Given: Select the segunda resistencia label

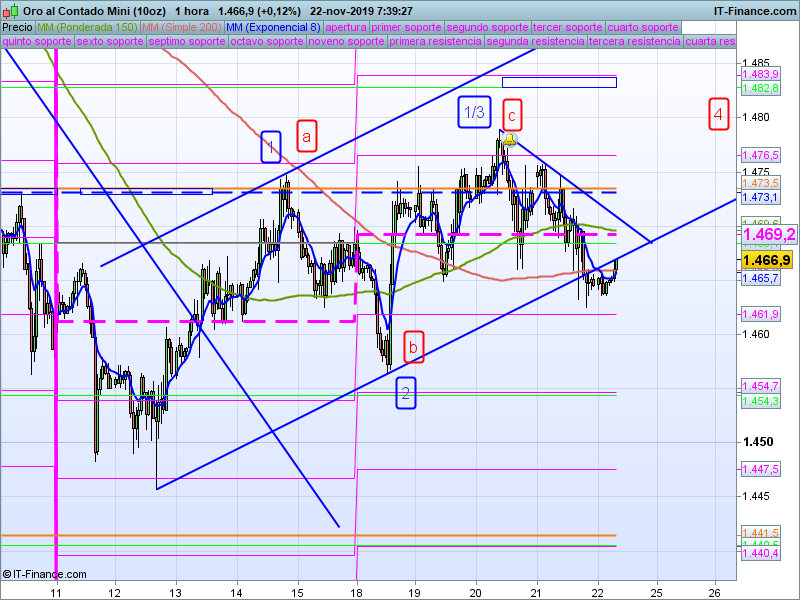Looking at the screenshot, I should (535, 41).
